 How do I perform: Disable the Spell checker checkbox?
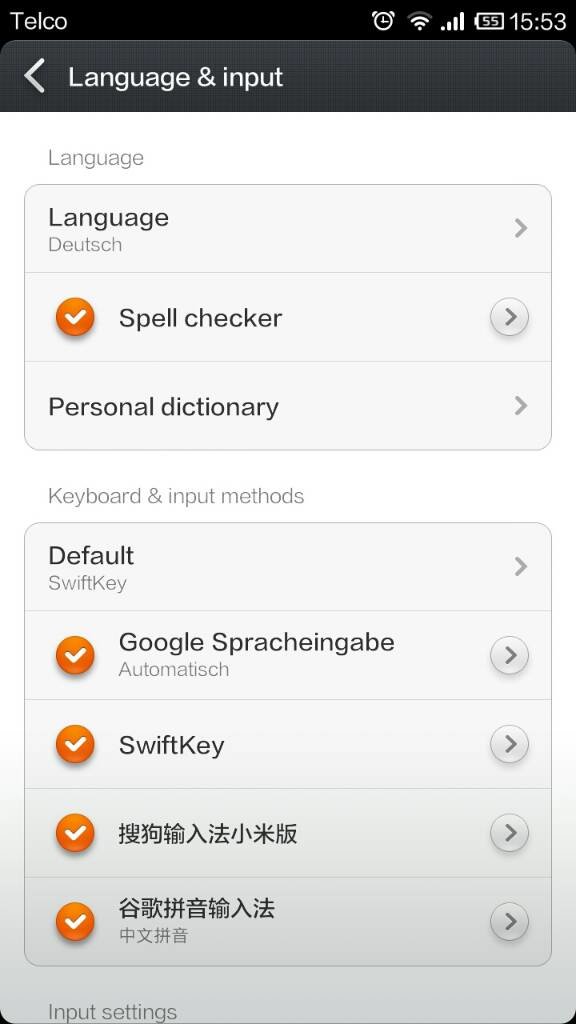[x=75, y=317]
